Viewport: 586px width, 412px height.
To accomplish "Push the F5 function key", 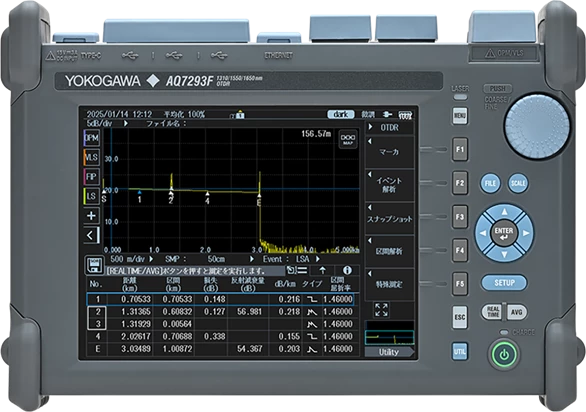I will (x=460, y=284).
